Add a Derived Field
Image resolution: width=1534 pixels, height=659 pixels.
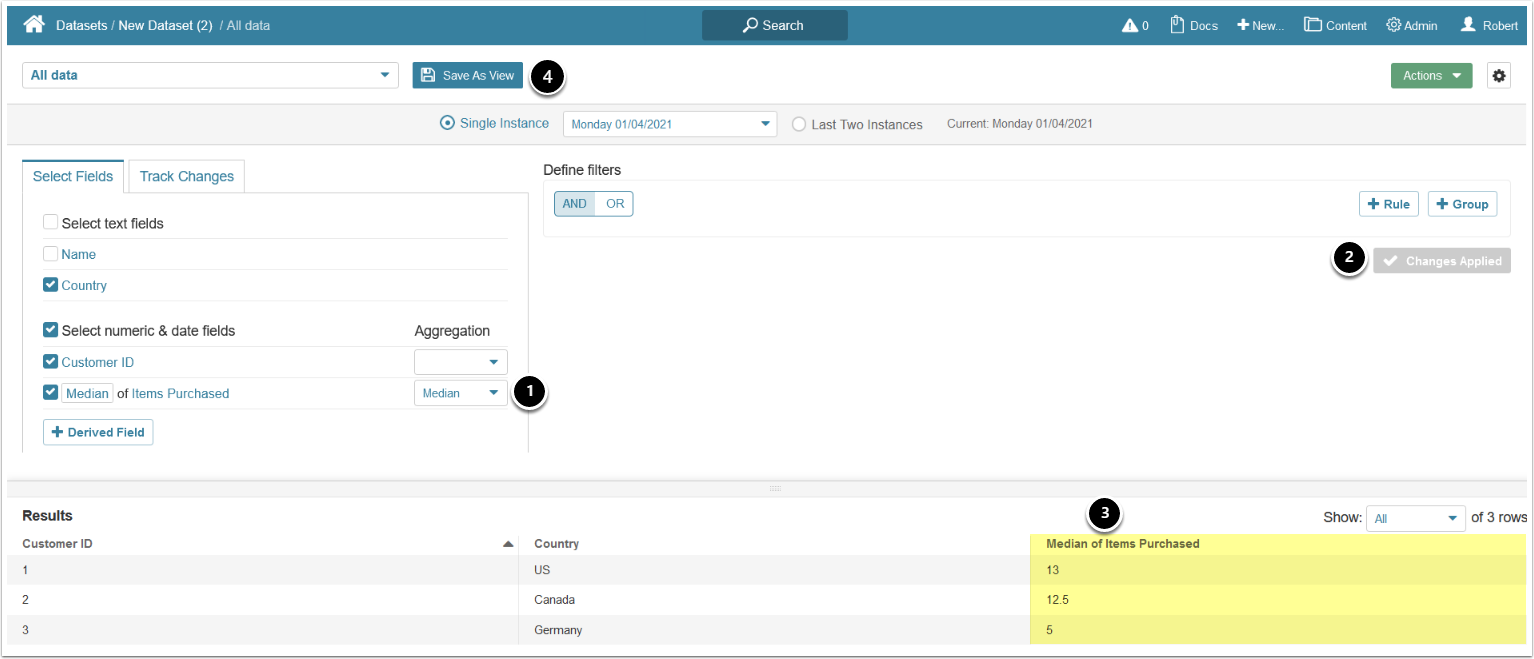click(98, 432)
